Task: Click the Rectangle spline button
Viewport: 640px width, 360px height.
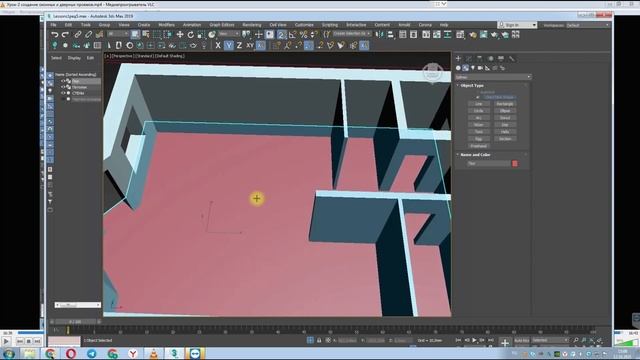Action: [x=505, y=104]
